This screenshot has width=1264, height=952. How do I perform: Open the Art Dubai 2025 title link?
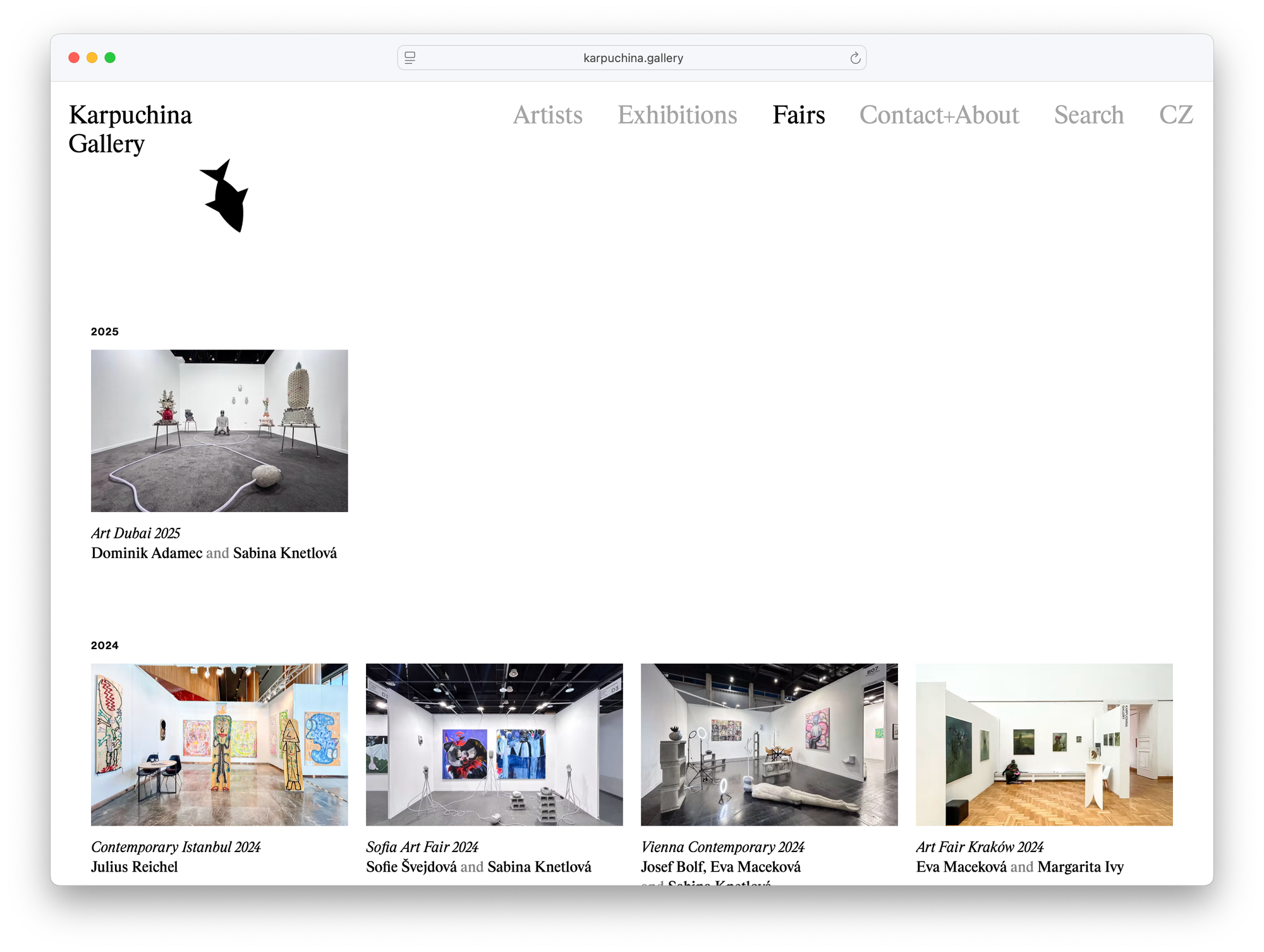tap(136, 533)
